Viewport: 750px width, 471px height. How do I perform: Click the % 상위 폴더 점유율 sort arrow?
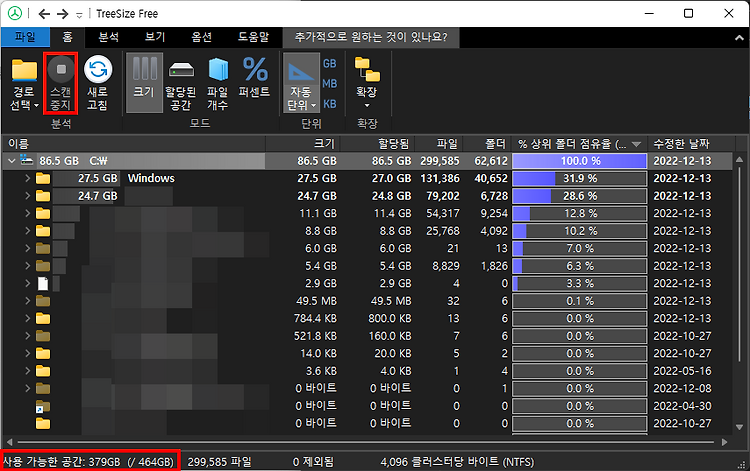[636, 144]
